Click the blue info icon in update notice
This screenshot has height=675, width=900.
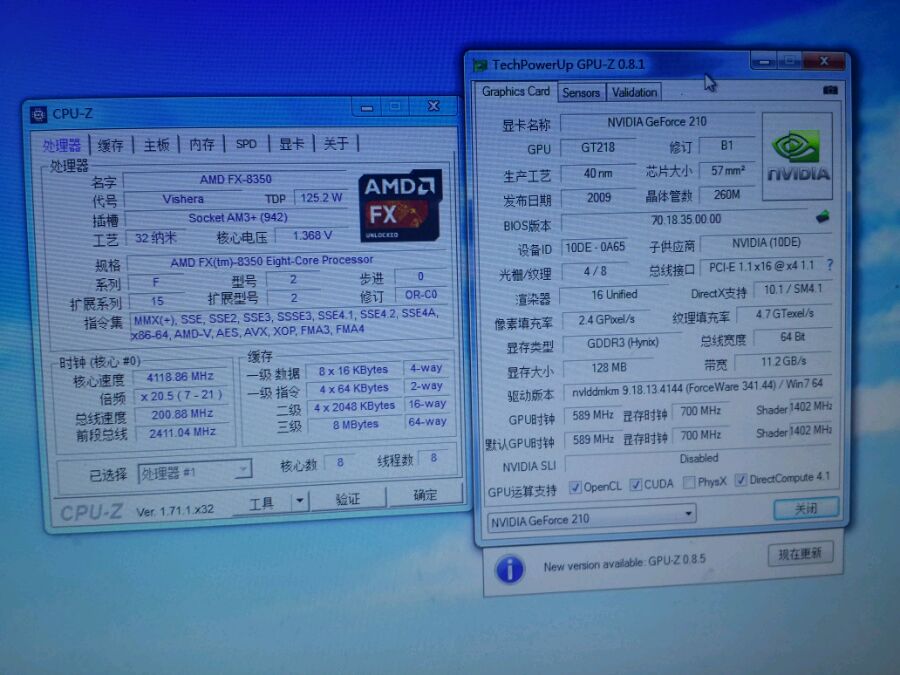click(510, 569)
